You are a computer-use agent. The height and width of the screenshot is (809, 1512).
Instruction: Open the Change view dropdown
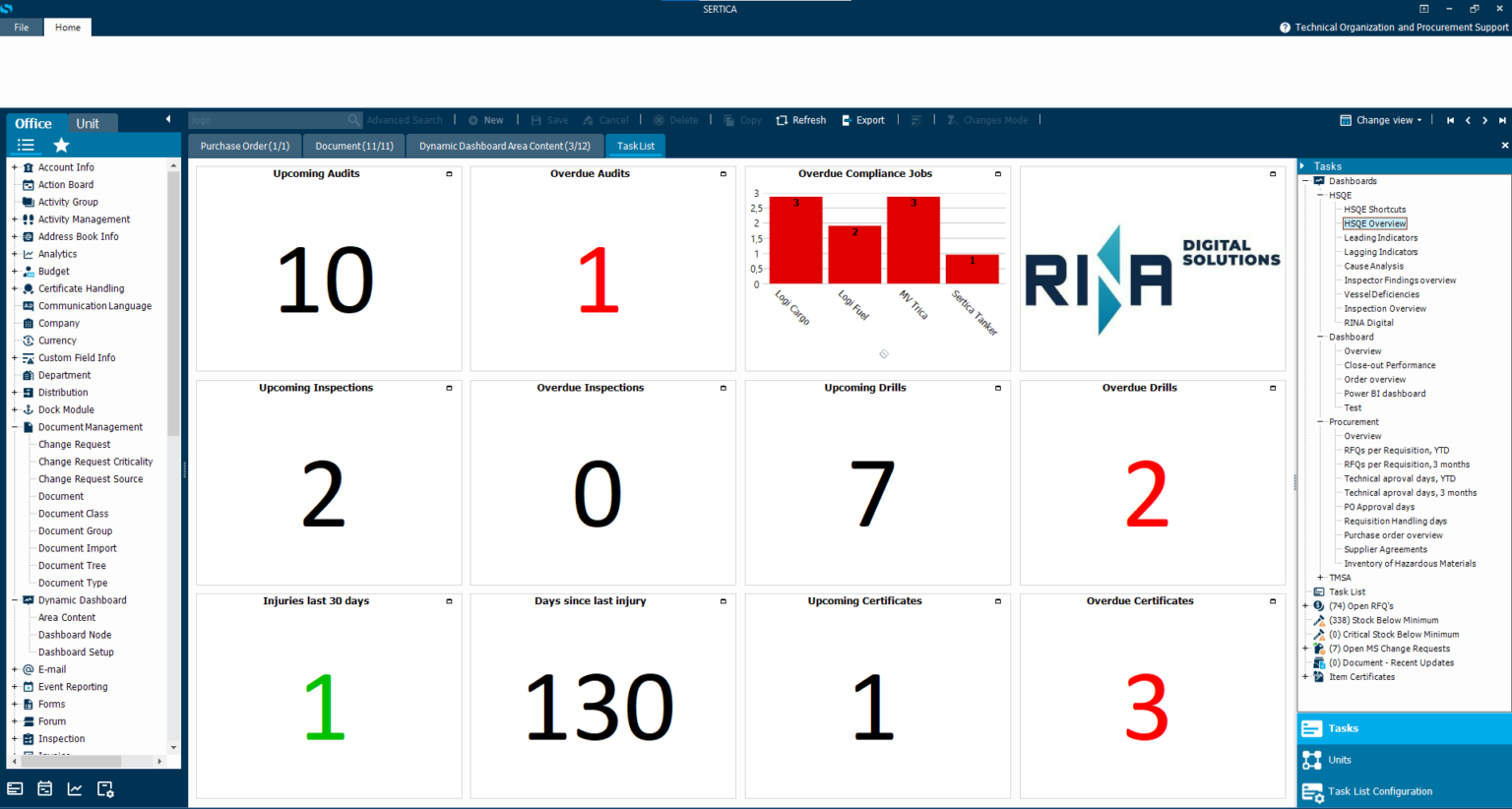pyautogui.click(x=1380, y=119)
